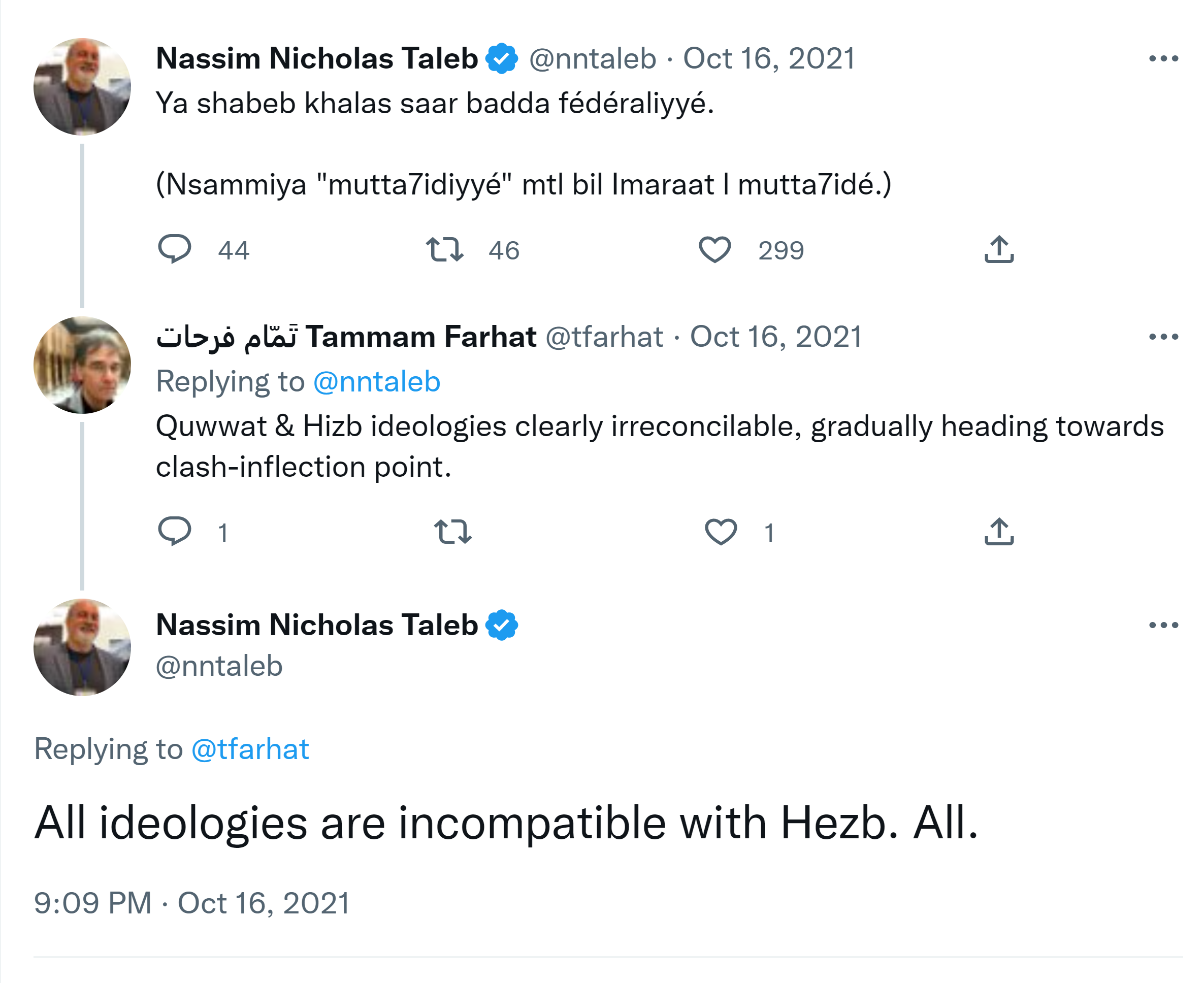Click the Oct 16, 2021 date on Farhat's tweet
Image resolution: width=1204 pixels, height=983 pixels.
(x=775, y=337)
